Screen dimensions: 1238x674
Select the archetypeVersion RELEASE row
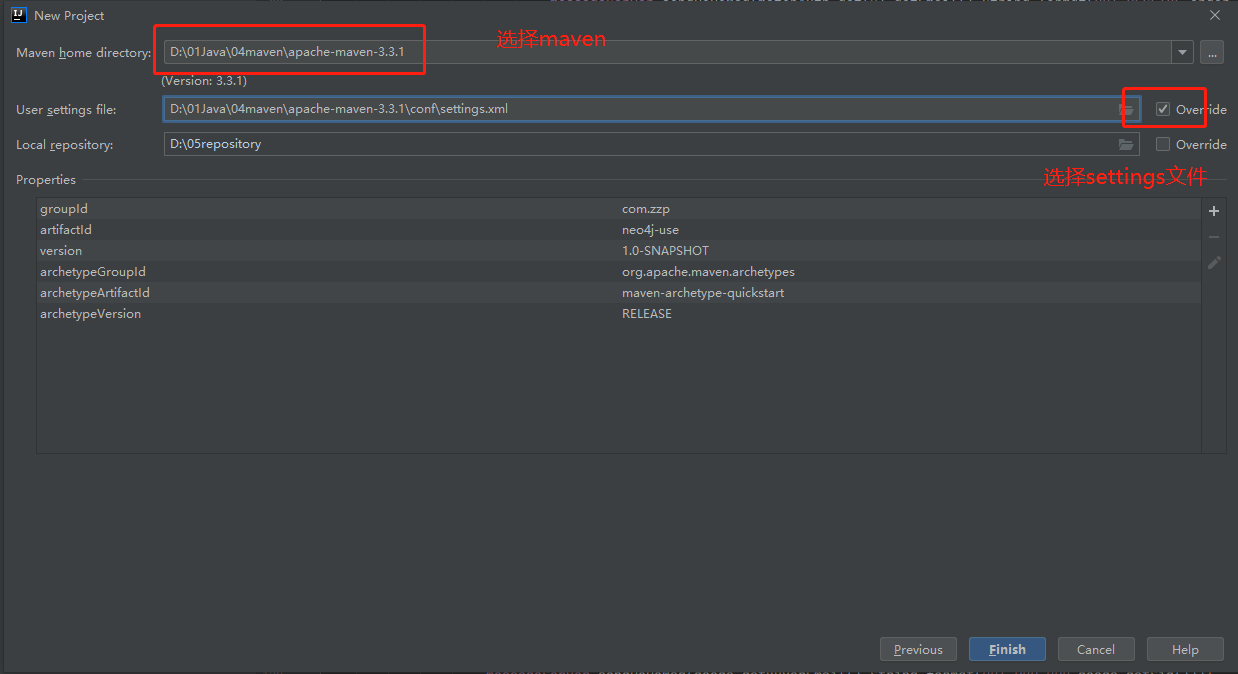(x=618, y=314)
